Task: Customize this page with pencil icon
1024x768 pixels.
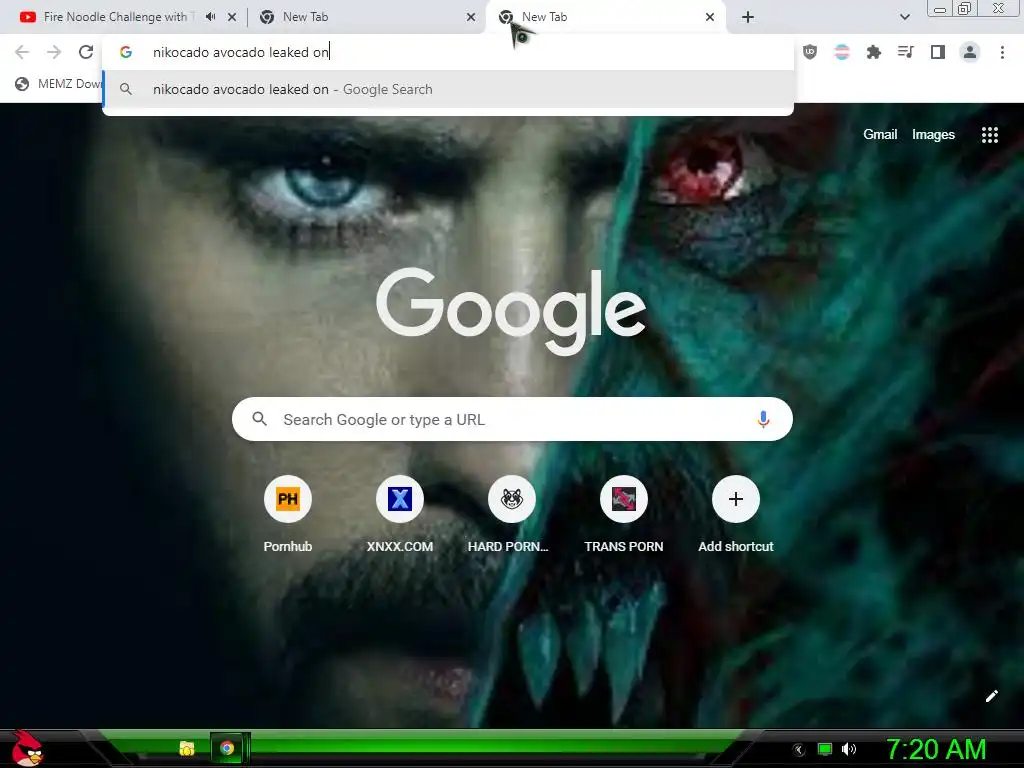Action: 991,696
